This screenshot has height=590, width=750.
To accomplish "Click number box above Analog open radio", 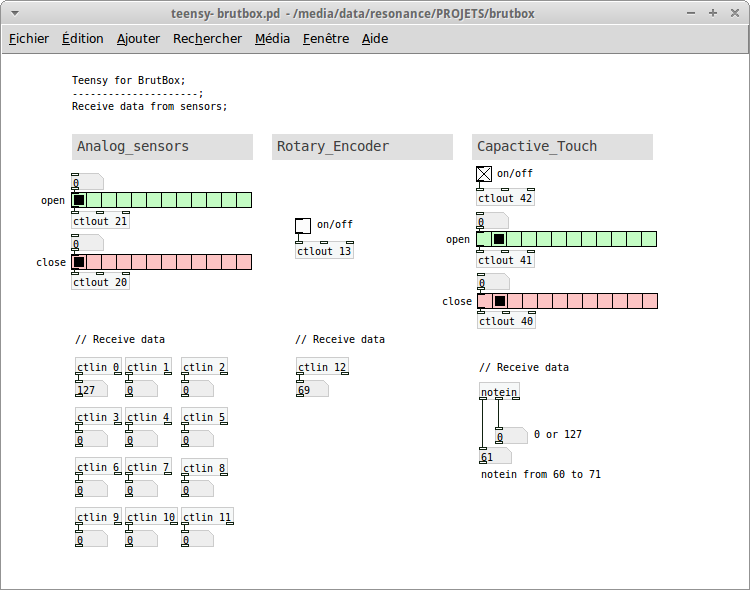I will tap(87, 182).
